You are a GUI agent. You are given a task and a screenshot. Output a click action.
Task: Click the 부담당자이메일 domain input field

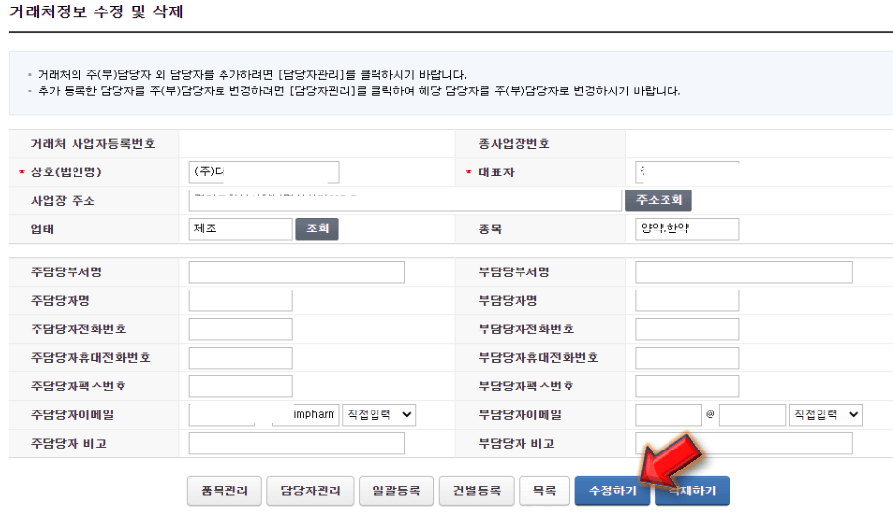[x=752, y=415]
